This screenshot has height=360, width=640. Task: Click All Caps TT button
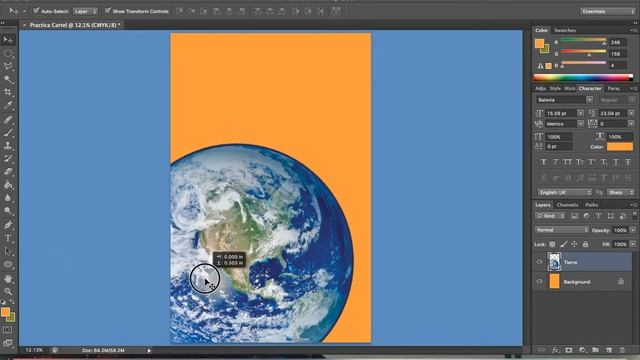(567, 162)
